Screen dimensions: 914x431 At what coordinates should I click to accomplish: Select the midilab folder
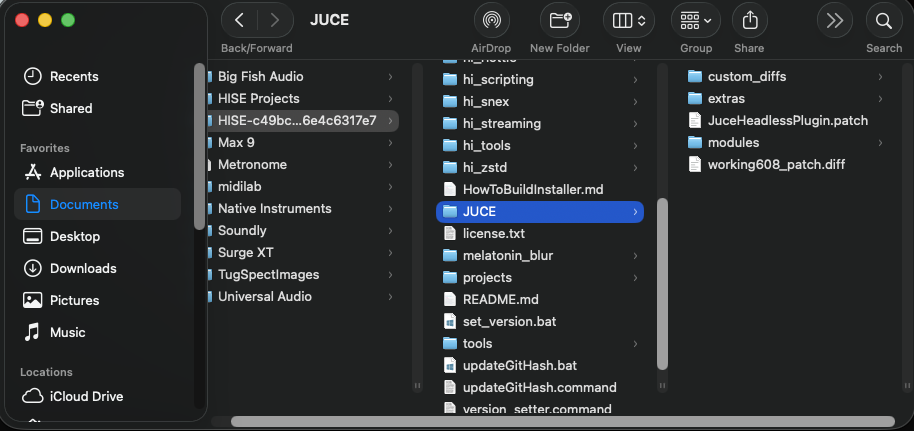coord(303,187)
